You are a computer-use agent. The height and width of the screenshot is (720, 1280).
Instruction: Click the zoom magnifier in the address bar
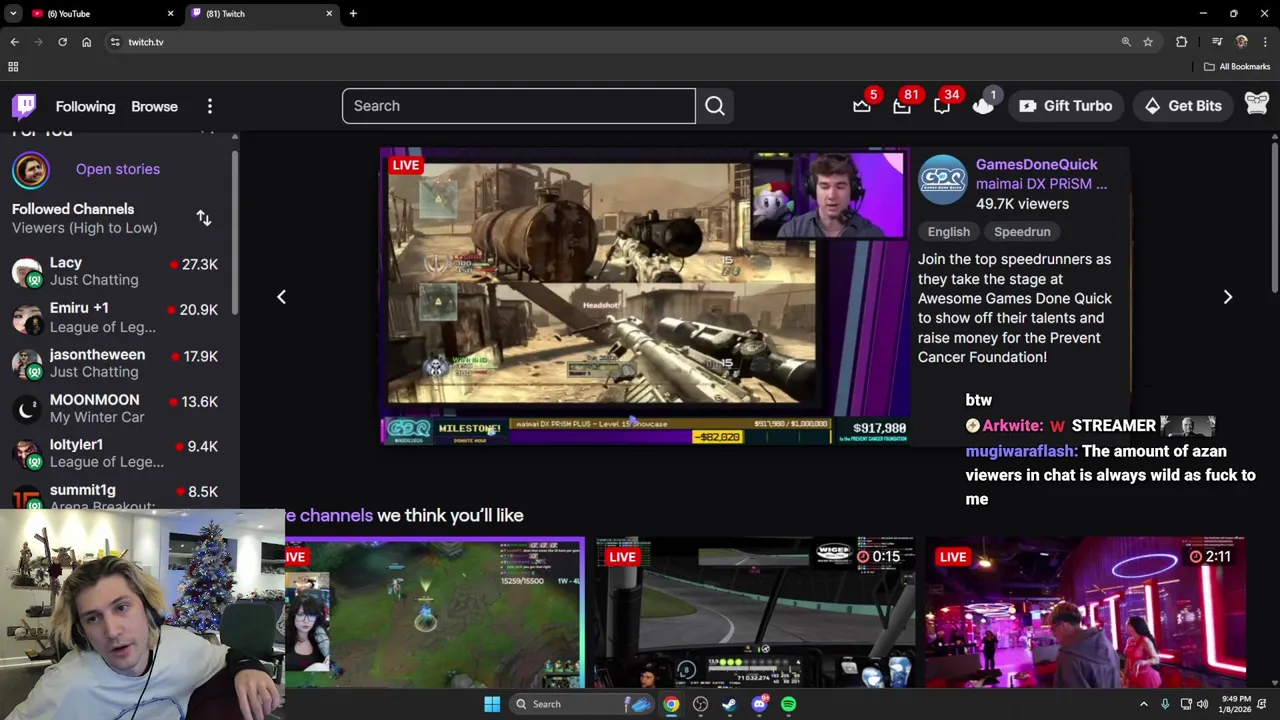point(1126,42)
